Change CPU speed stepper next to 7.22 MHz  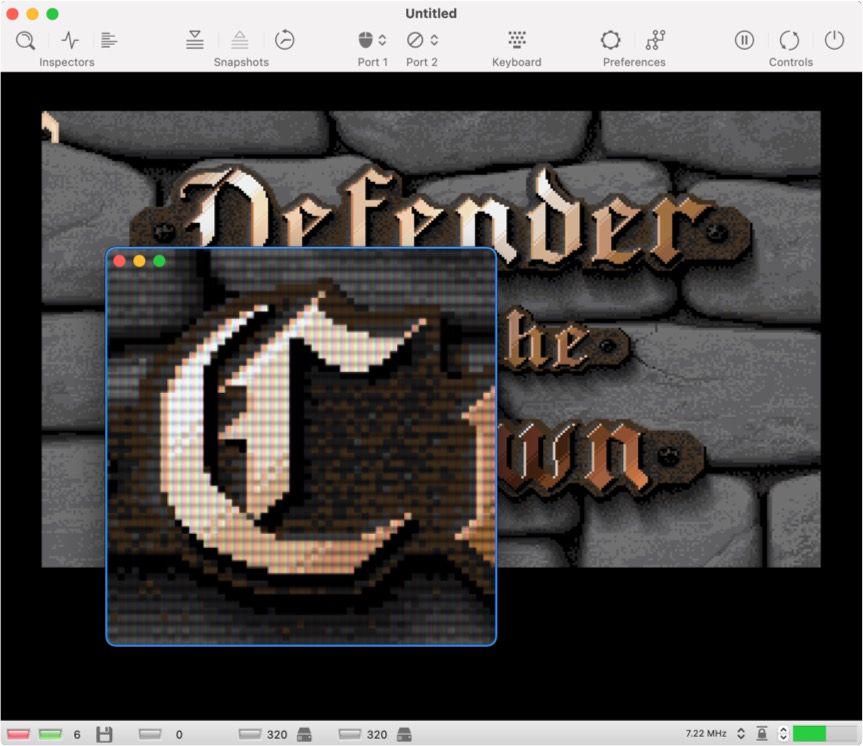pos(741,734)
